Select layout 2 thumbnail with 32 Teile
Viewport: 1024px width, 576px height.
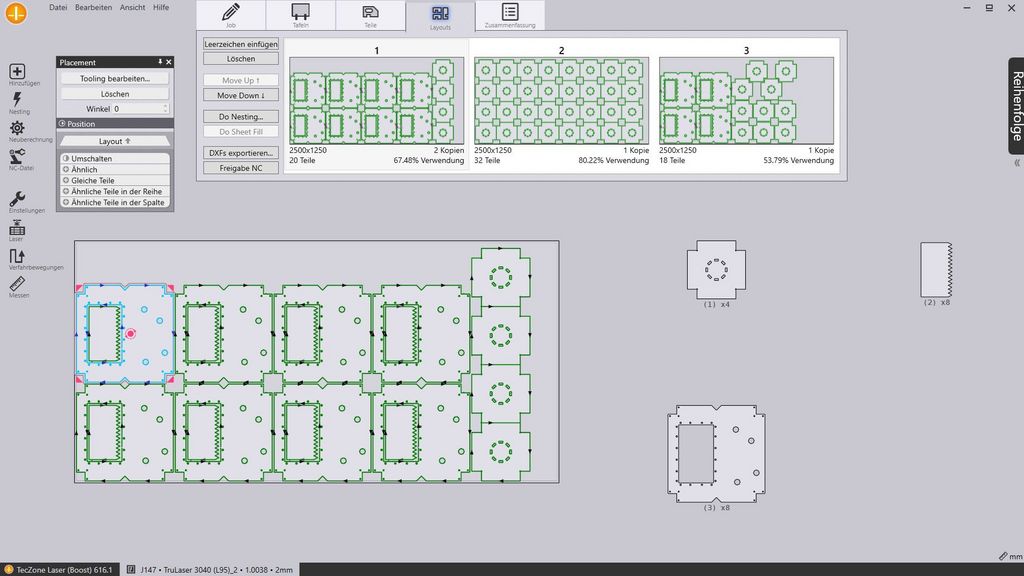(x=561, y=100)
